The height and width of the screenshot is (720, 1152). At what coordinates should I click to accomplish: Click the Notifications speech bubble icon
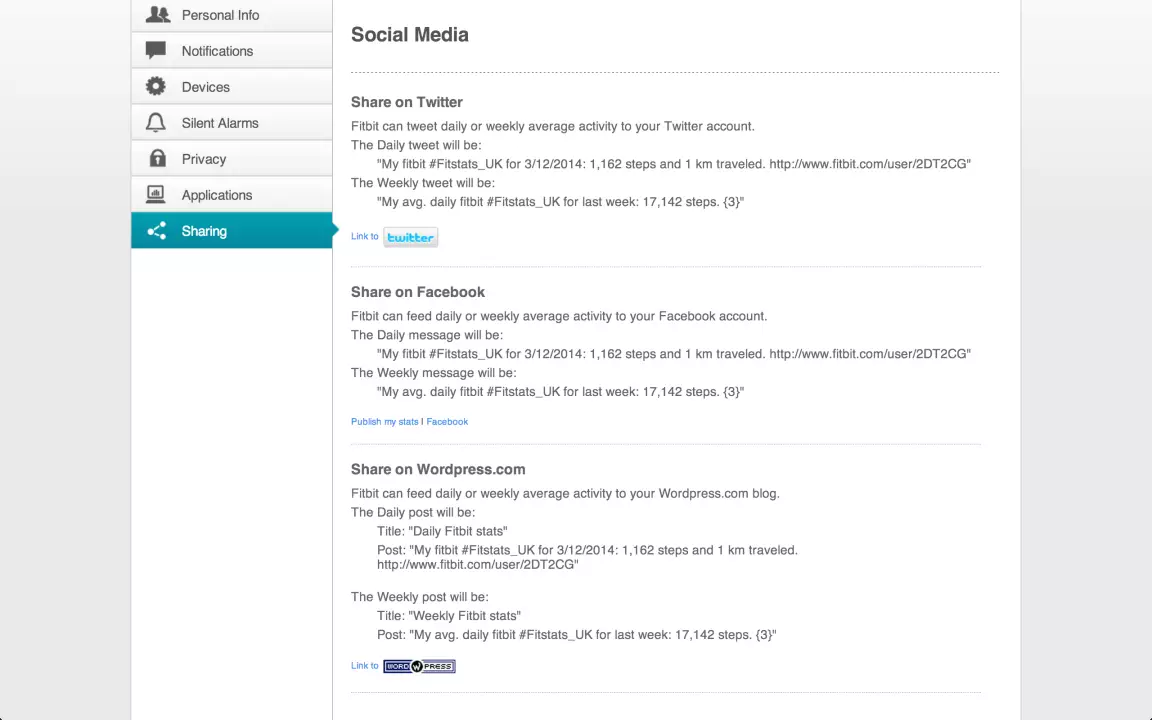[156, 50]
